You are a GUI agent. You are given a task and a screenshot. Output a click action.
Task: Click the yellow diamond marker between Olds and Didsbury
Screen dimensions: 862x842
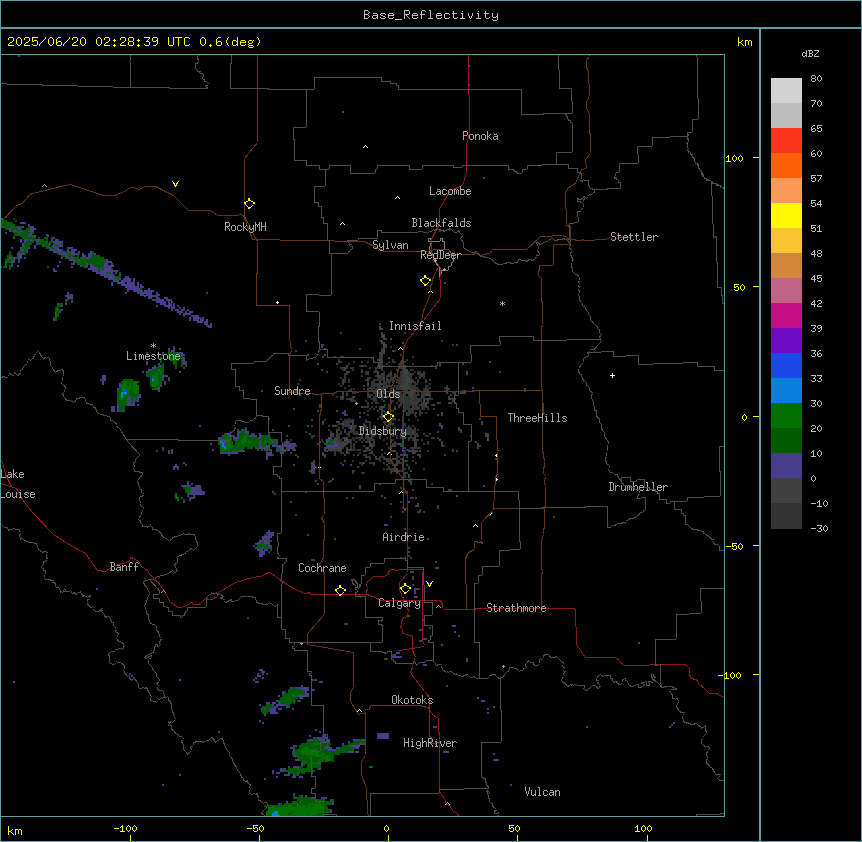tap(388, 417)
